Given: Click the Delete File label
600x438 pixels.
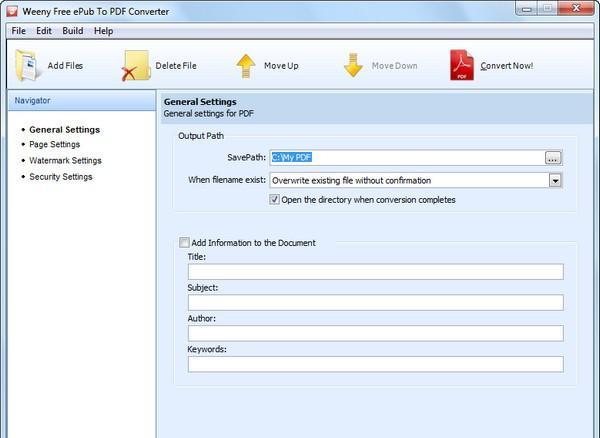Looking at the screenshot, I should click(x=176, y=66).
